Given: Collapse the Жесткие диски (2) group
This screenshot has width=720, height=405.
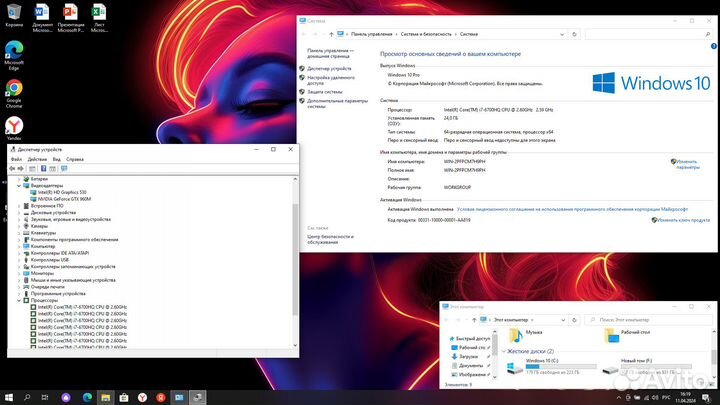Looking at the screenshot, I should point(504,351).
